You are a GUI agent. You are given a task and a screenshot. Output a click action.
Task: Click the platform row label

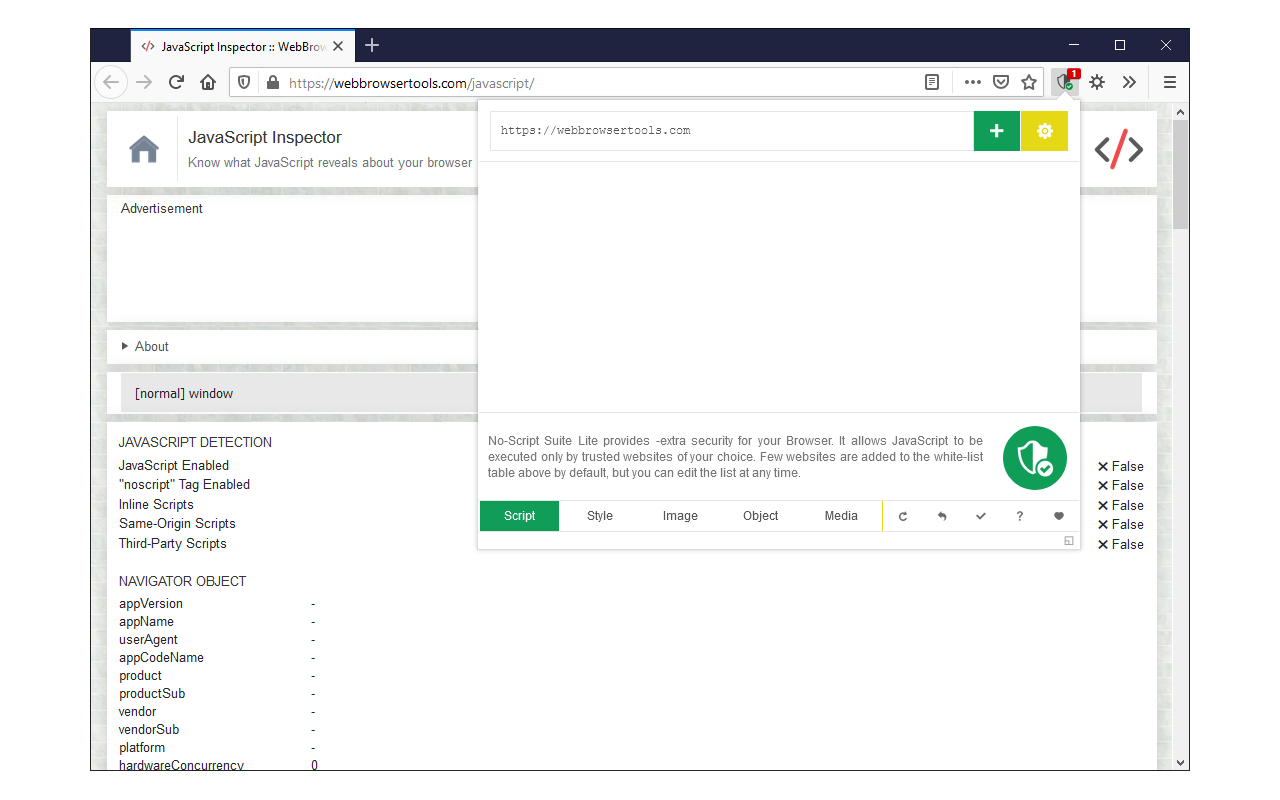[142, 747]
